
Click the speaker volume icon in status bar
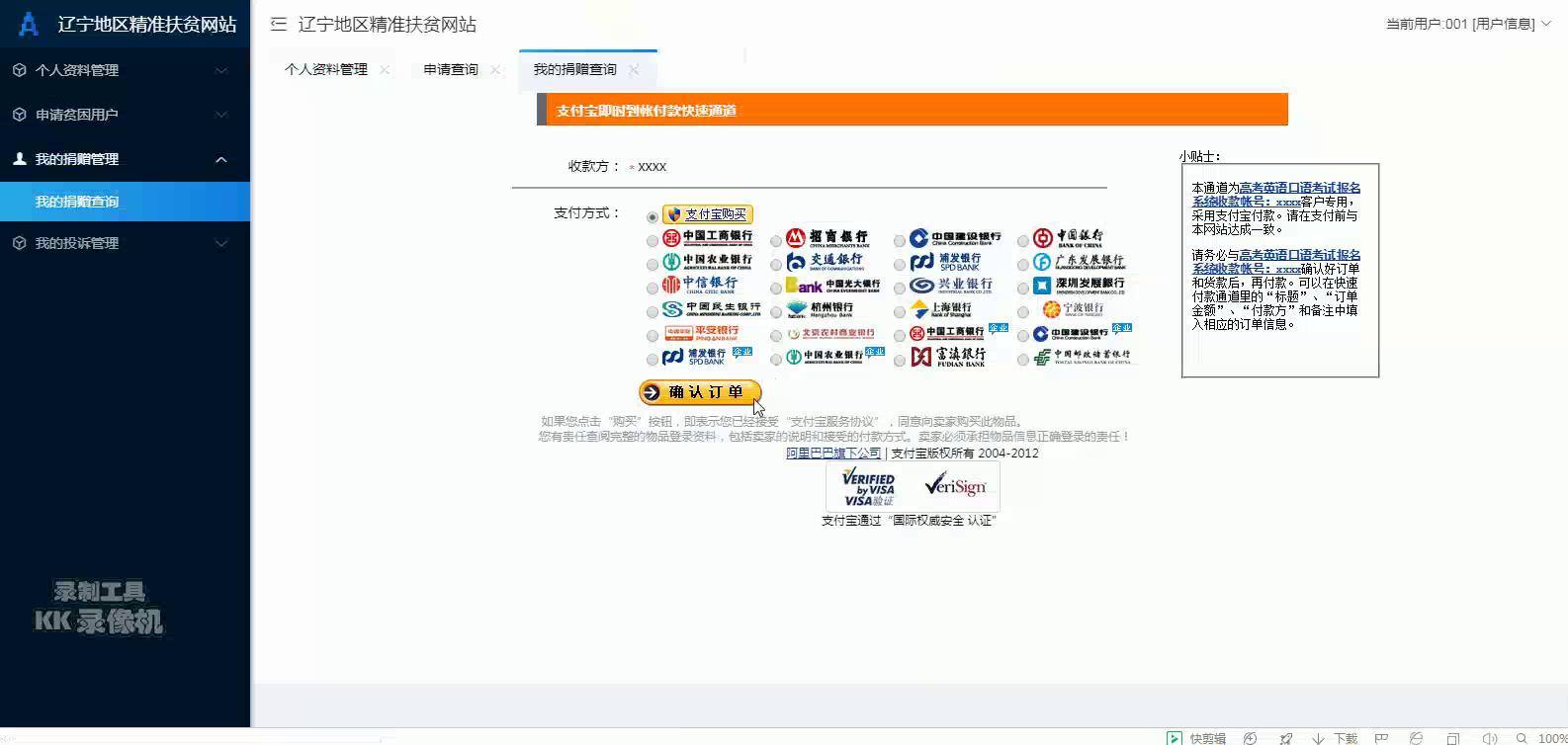coord(1490,738)
